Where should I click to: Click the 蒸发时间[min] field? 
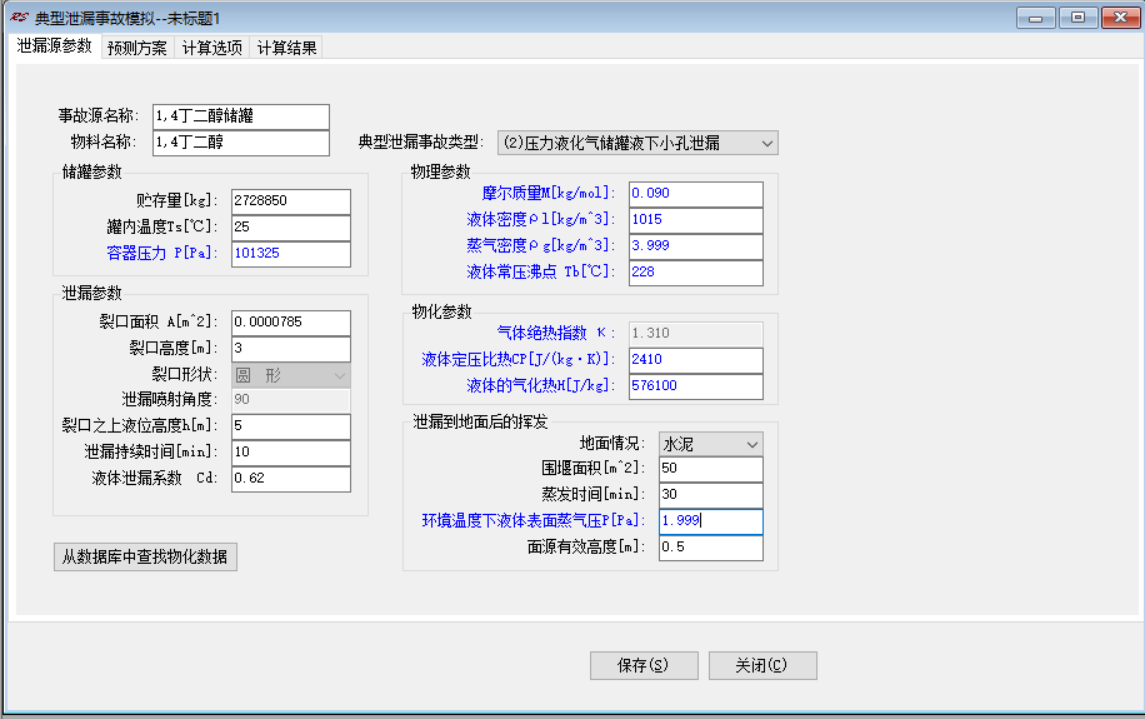[x=711, y=495]
